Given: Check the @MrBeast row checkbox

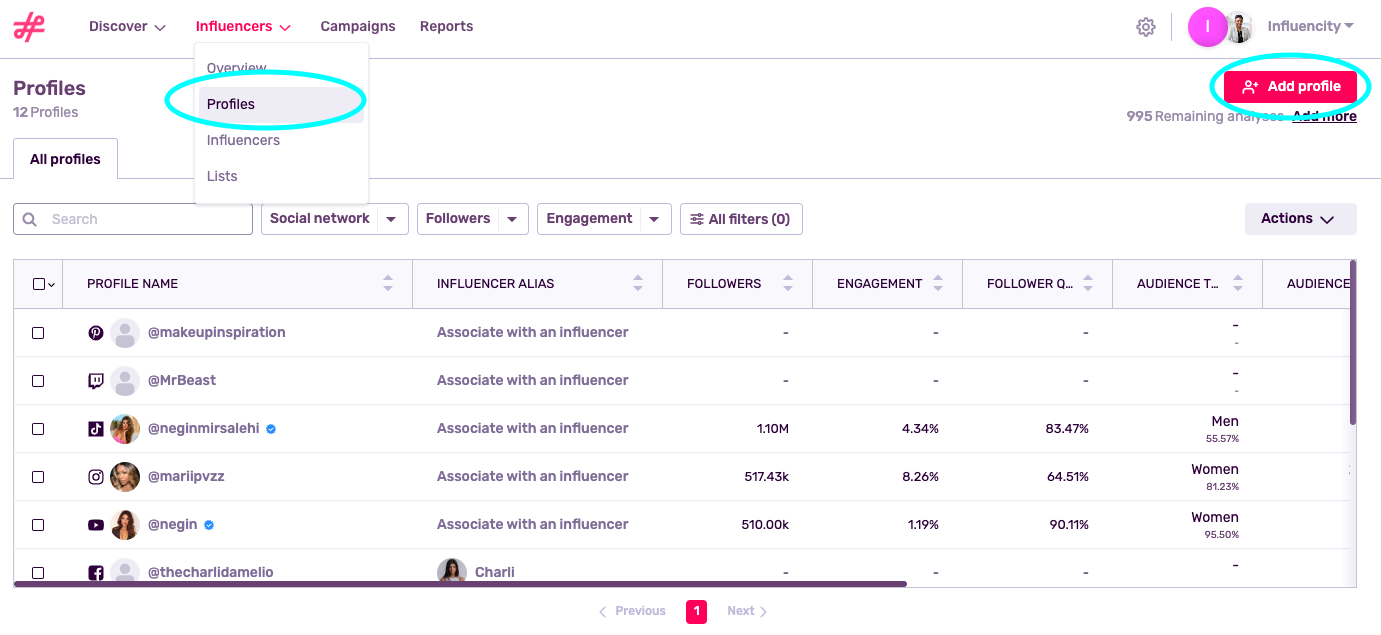Looking at the screenshot, I should pyautogui.click(x=38, y=380).
